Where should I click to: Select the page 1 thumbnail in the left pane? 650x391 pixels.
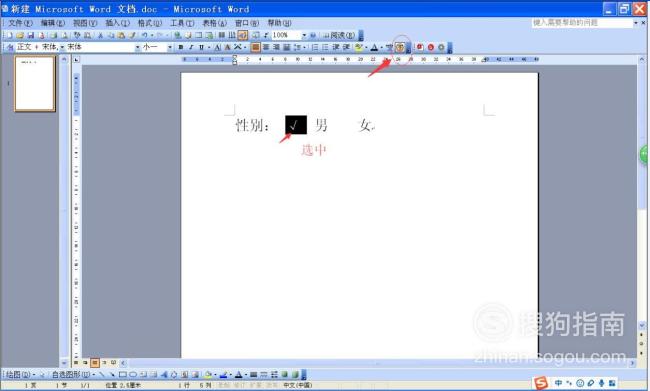click(35, 84)
